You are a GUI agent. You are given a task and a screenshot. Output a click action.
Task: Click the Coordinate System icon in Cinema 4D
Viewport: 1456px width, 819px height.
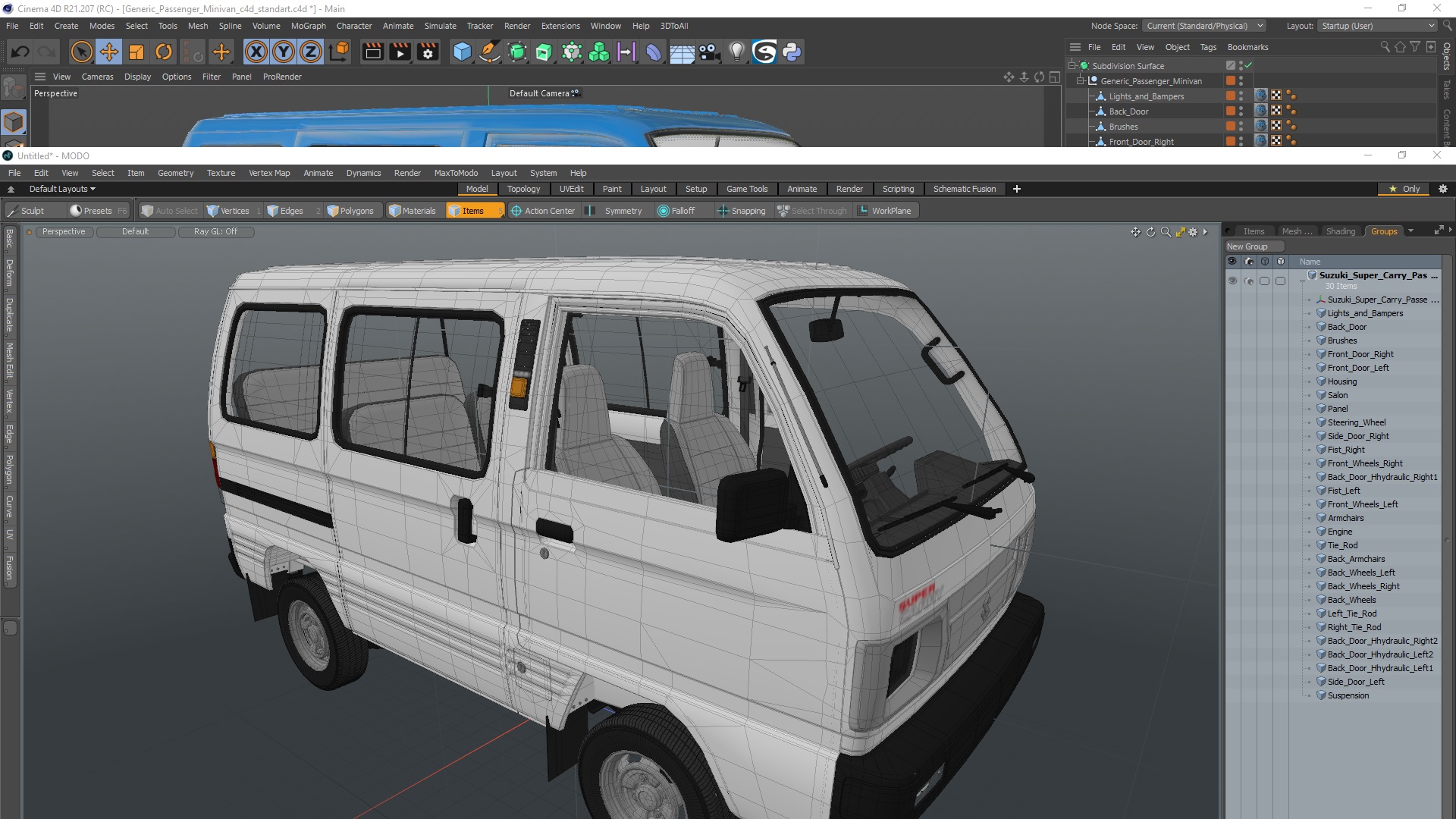pos(340,52)
